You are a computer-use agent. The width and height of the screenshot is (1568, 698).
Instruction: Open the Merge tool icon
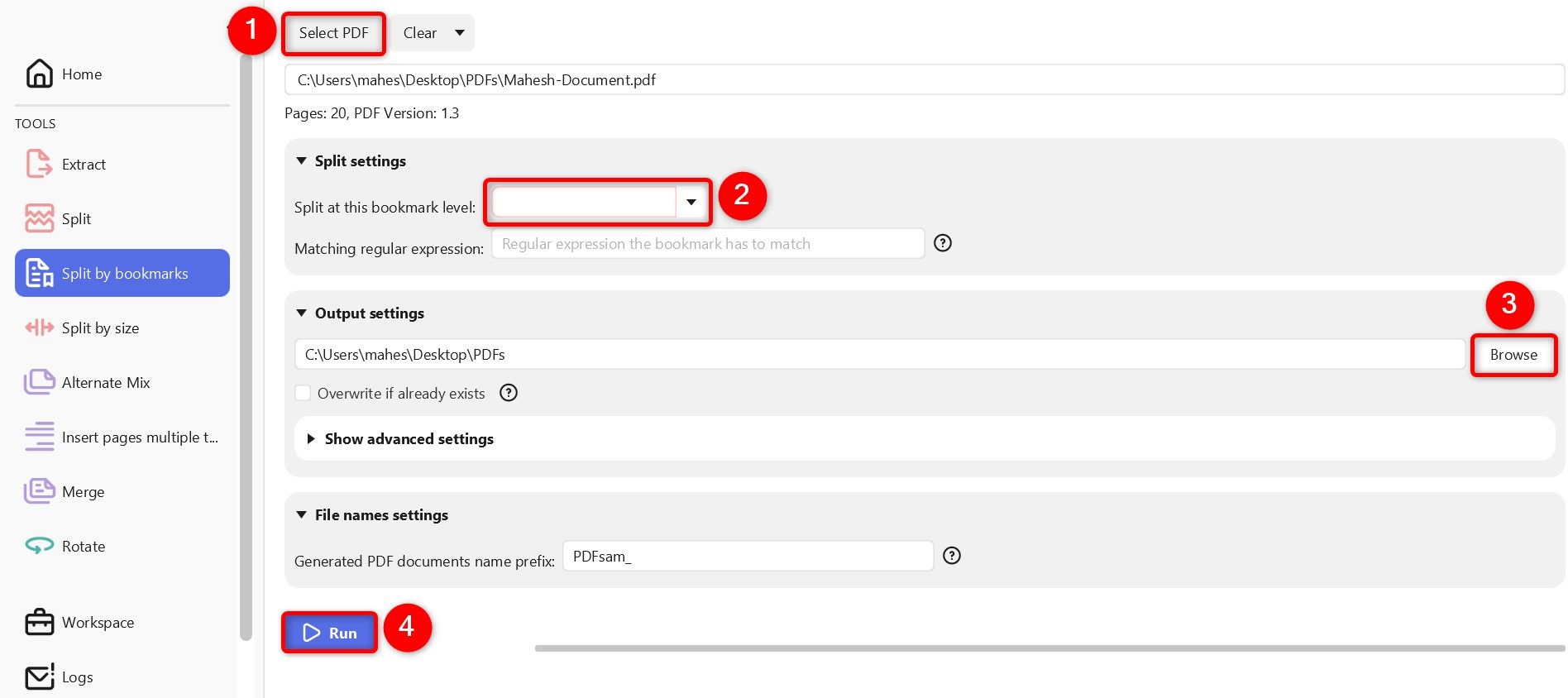tap(39, 491)
